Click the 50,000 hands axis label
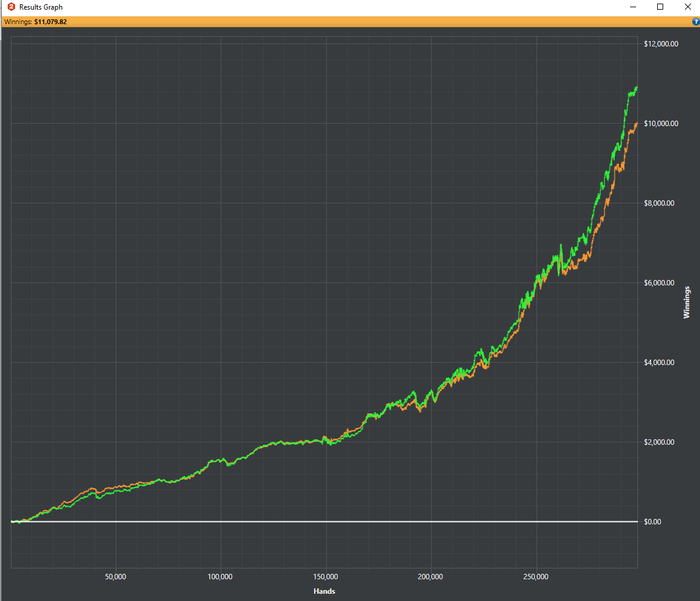The width and height of the screenshot is (700, 601). pyautogui.click(x=116, y=576)
